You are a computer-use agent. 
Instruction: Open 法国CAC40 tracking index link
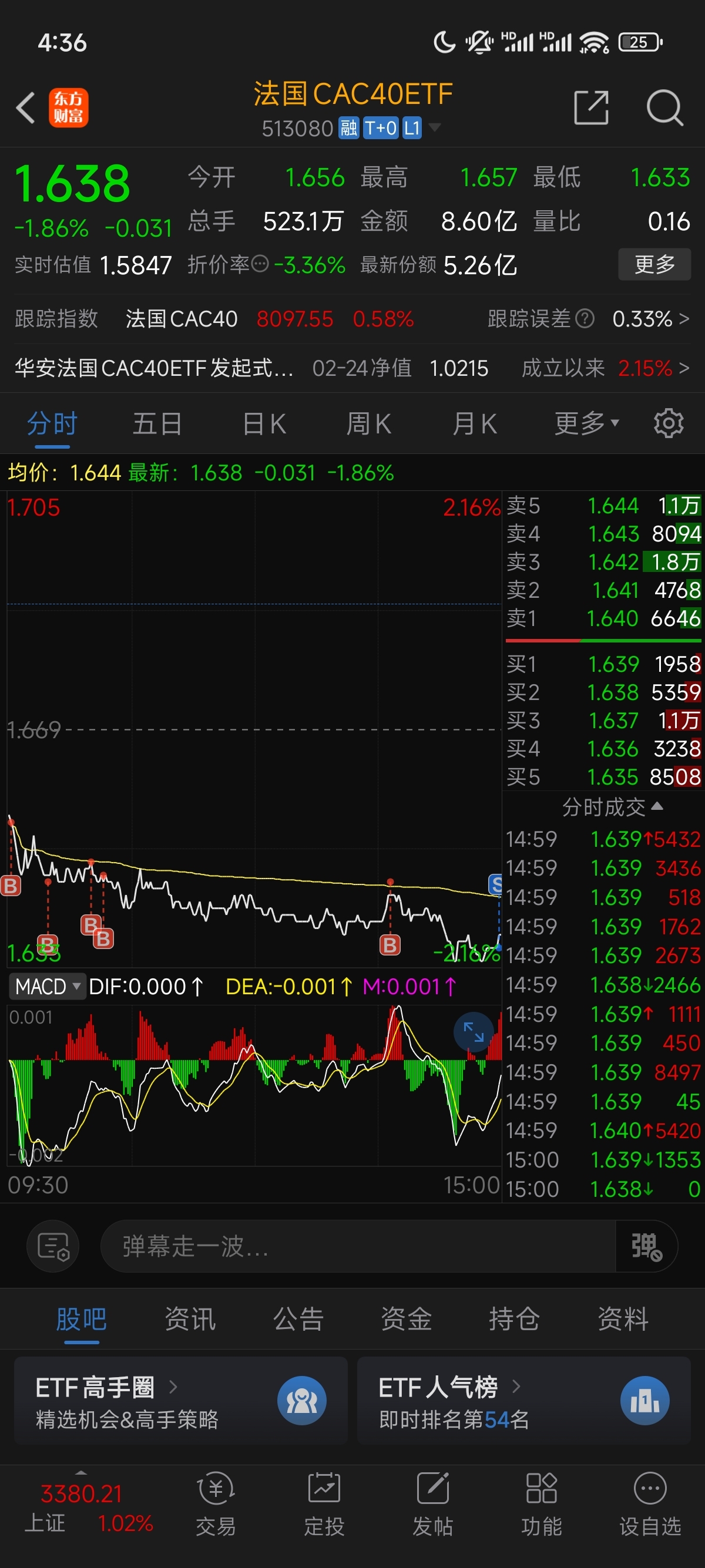182,318
